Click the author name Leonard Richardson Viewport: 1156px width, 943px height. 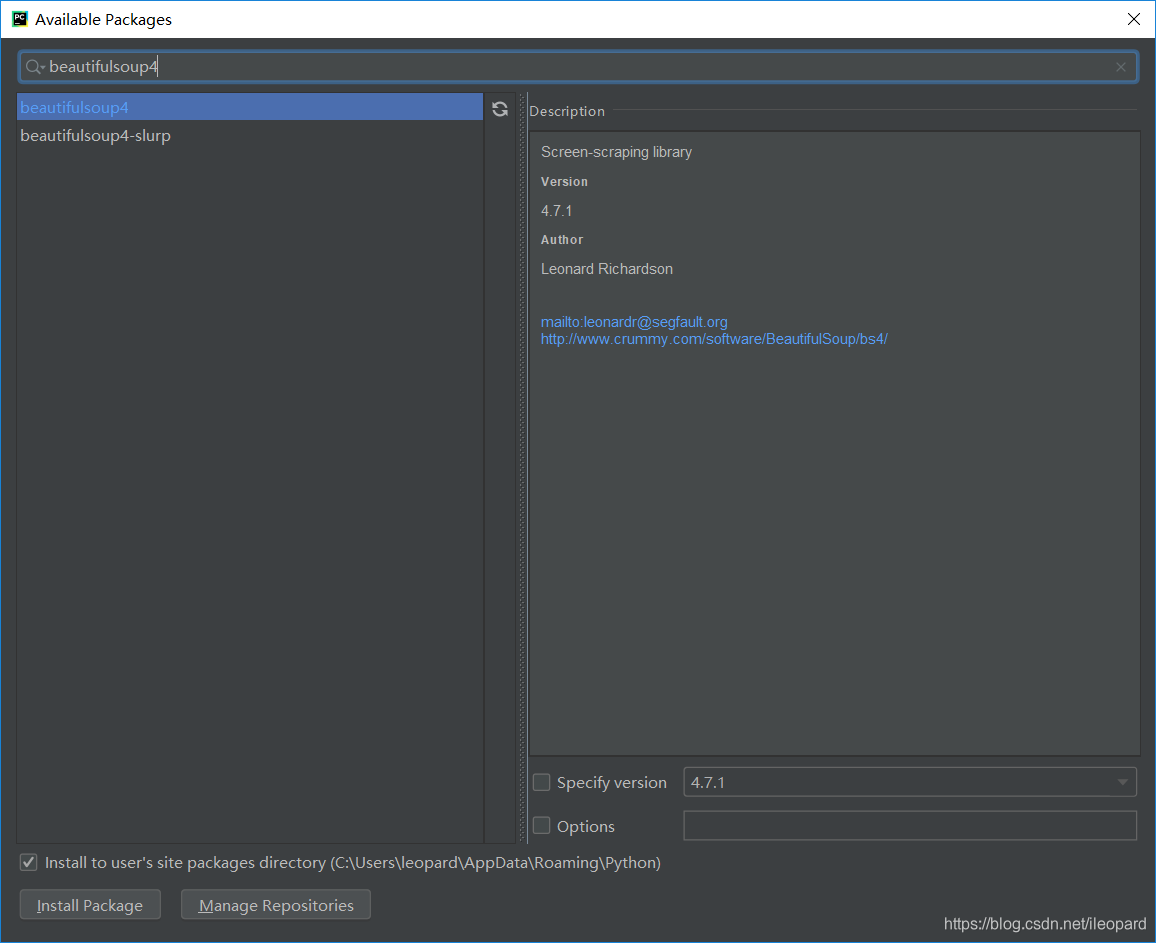pos(607,269)
